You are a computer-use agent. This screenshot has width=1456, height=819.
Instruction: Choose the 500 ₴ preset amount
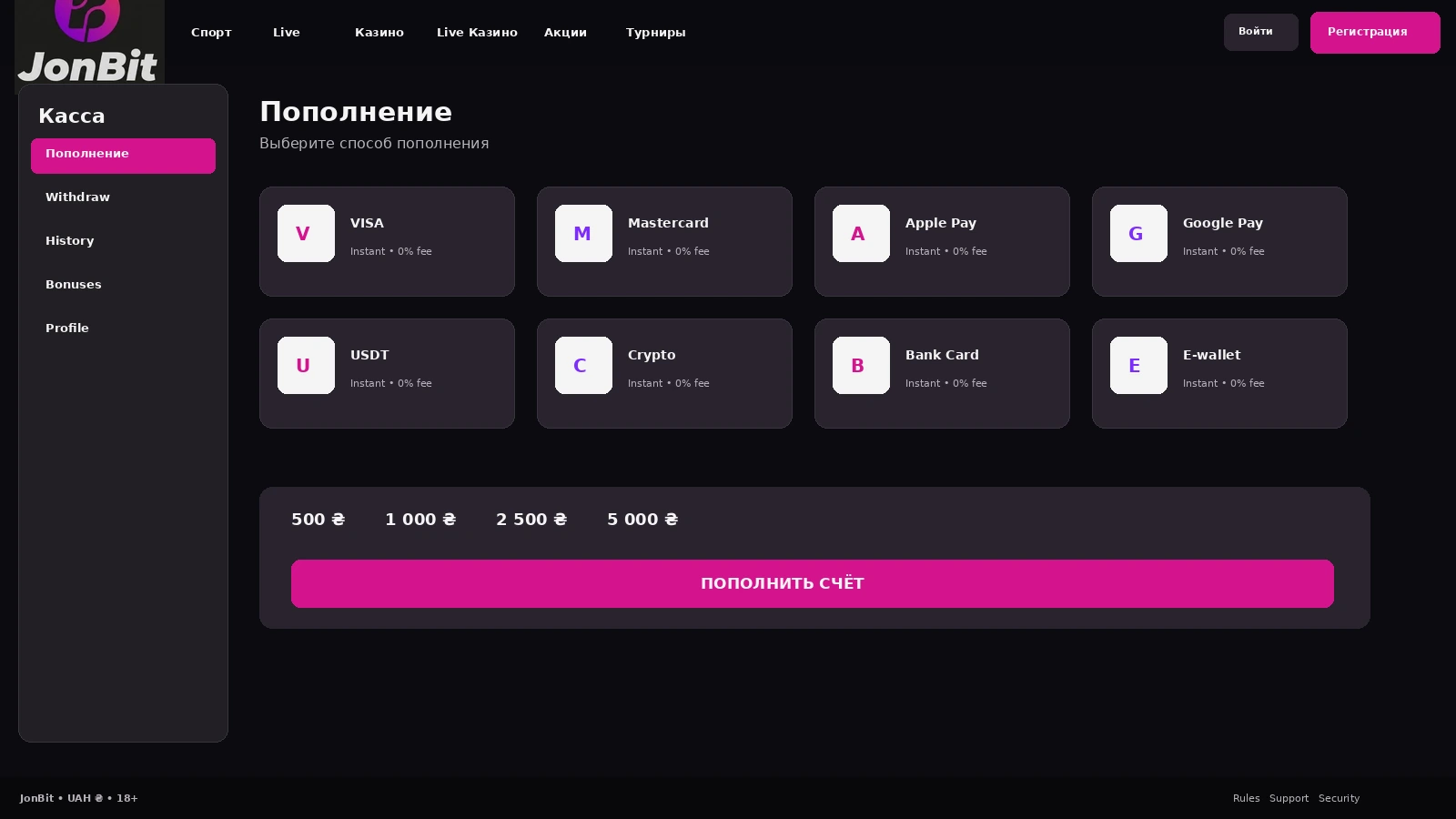[x=318, y=520]
